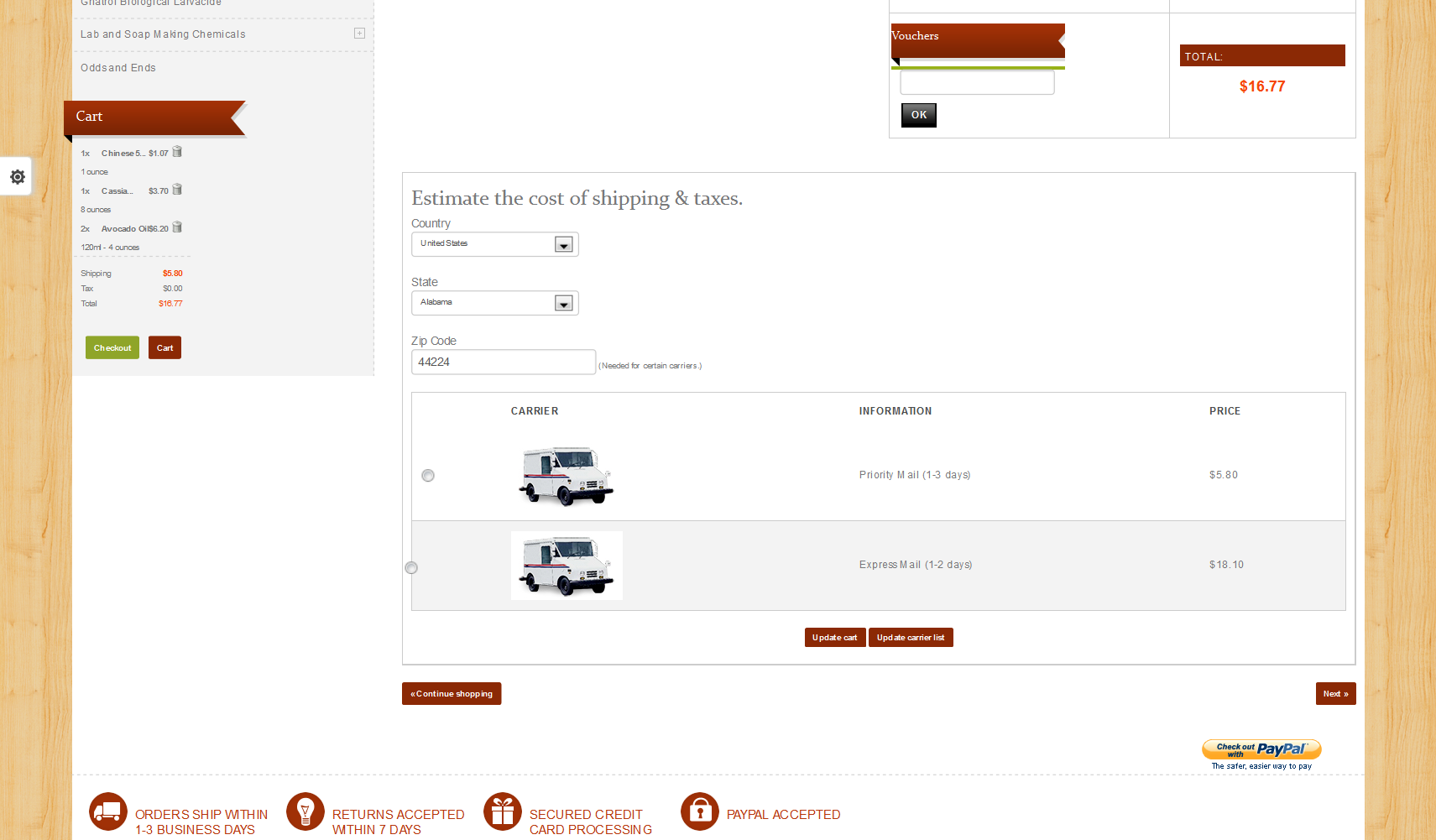Click the orders ship truck icon

(108, 811)
